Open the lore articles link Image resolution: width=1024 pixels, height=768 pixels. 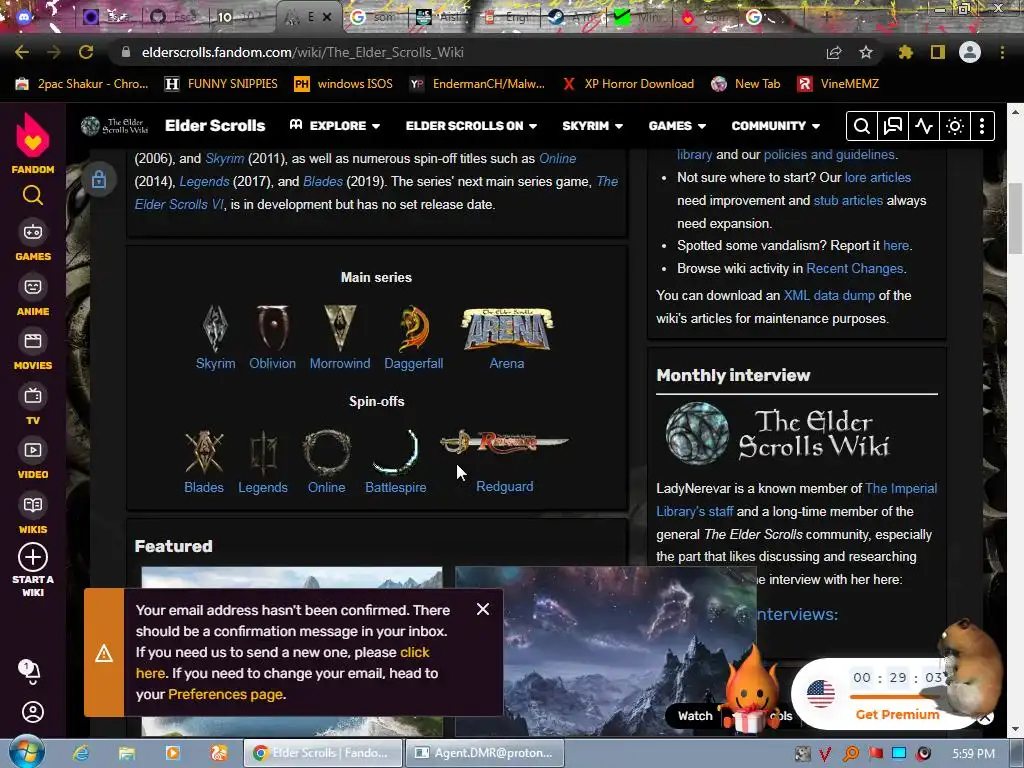point(877,178)
